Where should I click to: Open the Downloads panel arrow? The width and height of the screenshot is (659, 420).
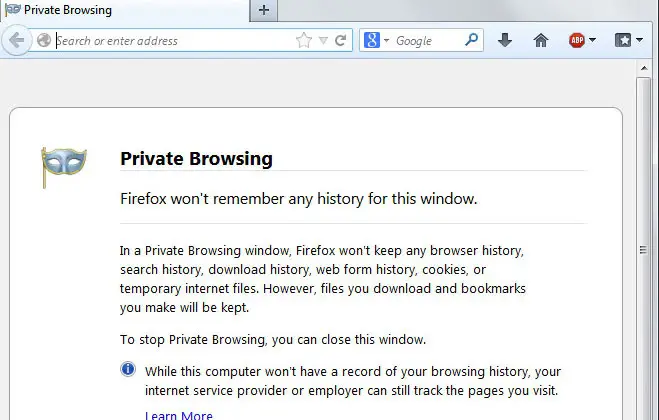coord(505,41)
